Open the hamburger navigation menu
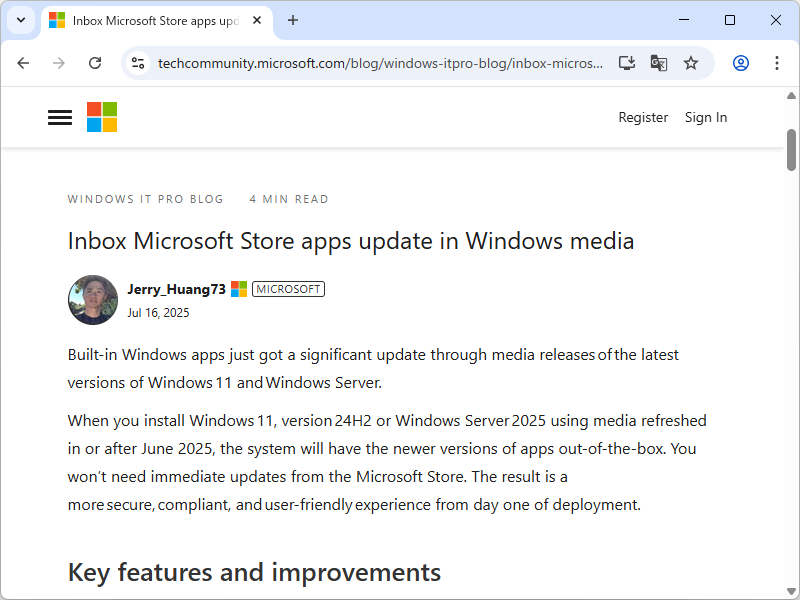Image resolution: width=800 pixels, height=600 pixels. pyautogui.click(x=60, y=117)
